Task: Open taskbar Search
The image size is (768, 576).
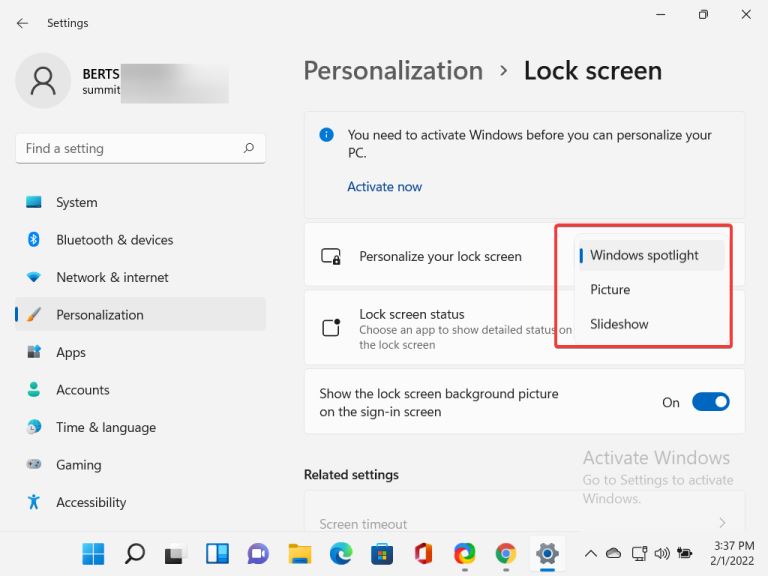Action: (x=135, y=554)
